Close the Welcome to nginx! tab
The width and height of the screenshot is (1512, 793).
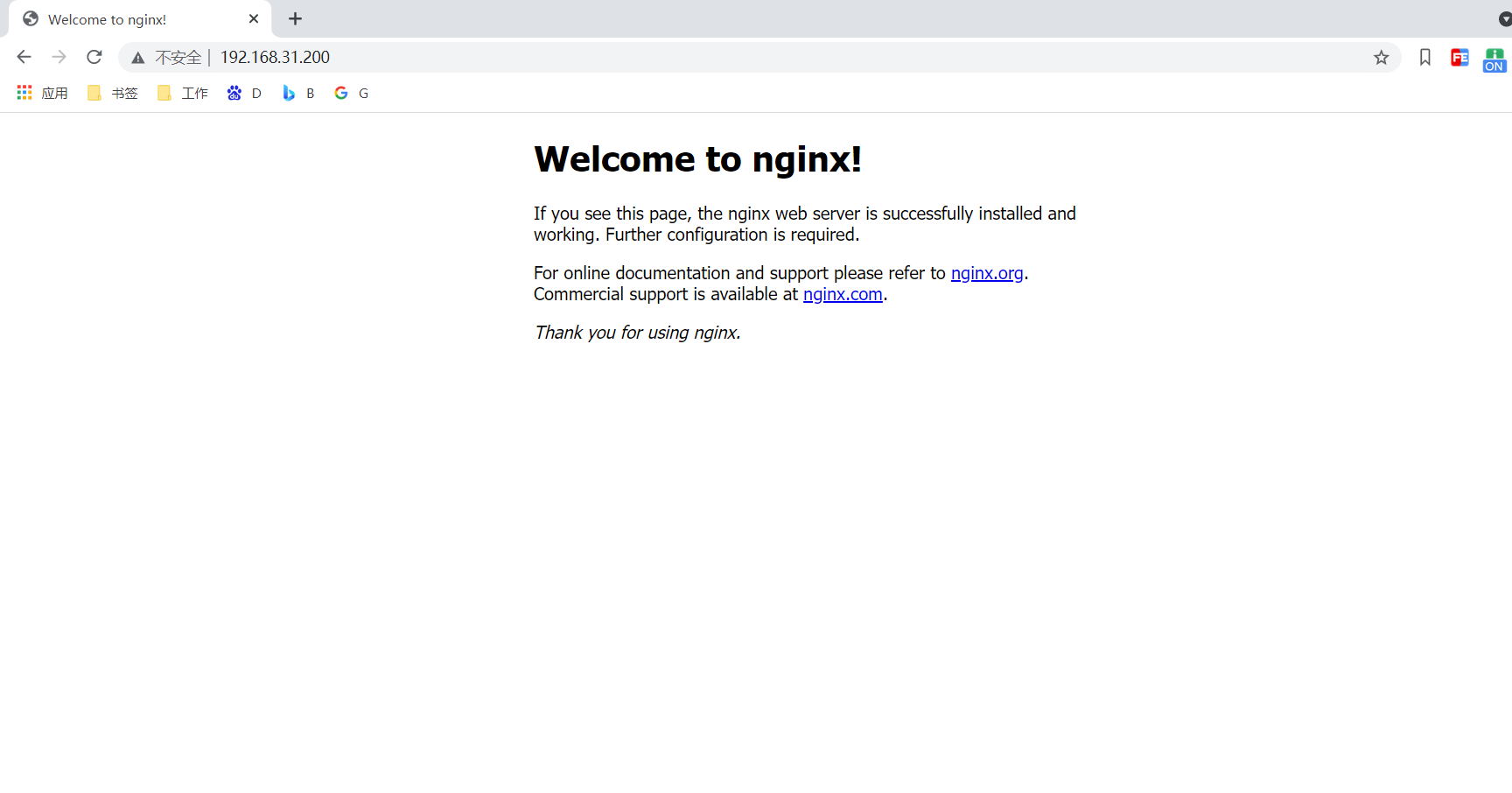[254, 18]
